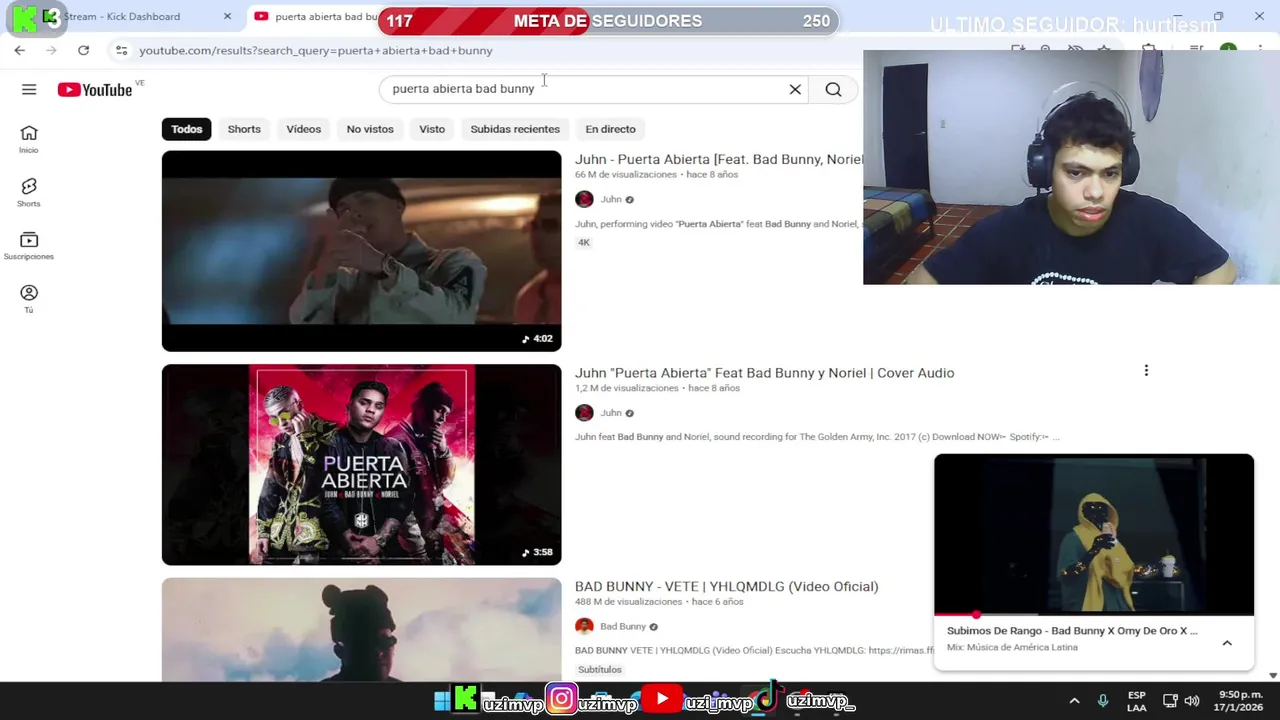Image resolution: width=1280 pixels, height=720 pixels.
Task: Open Suscripciones in the sidebar
Action: click(29, 246)
